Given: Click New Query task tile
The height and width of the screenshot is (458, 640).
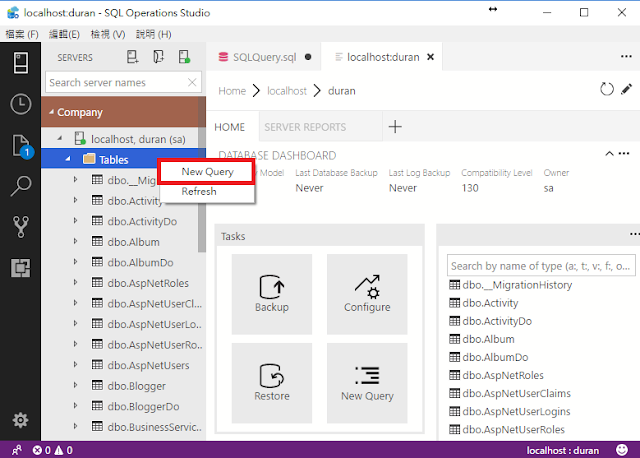Looking at the screenshot, I should pos(367,383).
